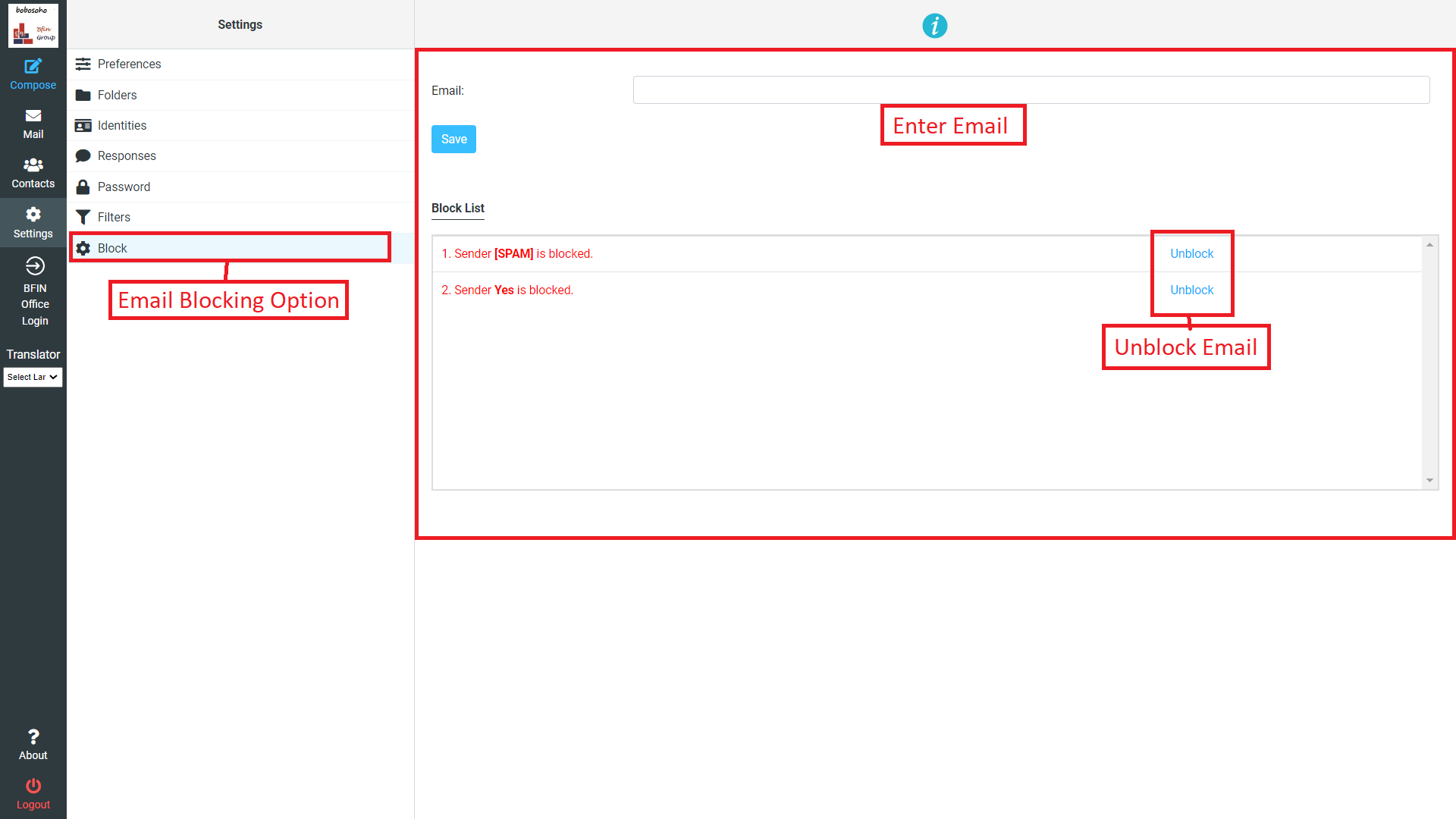Open the Translator language dropdown
Screen dimensions: 1456x819
(x=33, y=377)
